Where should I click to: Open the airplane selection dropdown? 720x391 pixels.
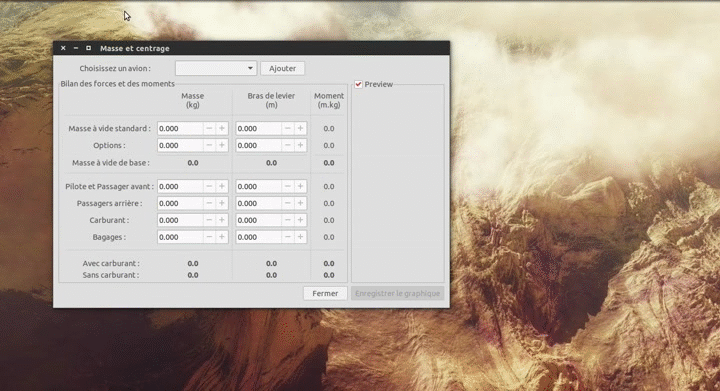pyautogui.click(x=216, y=68)
